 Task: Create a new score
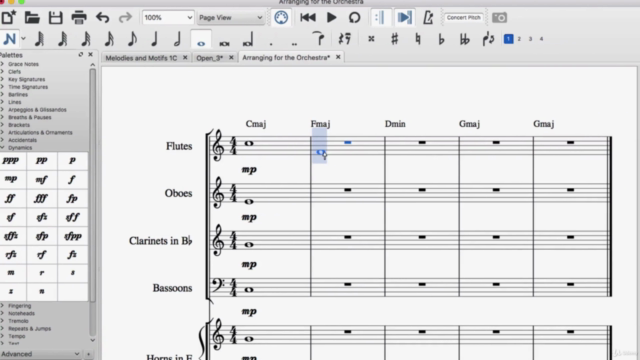coord(9,18)
